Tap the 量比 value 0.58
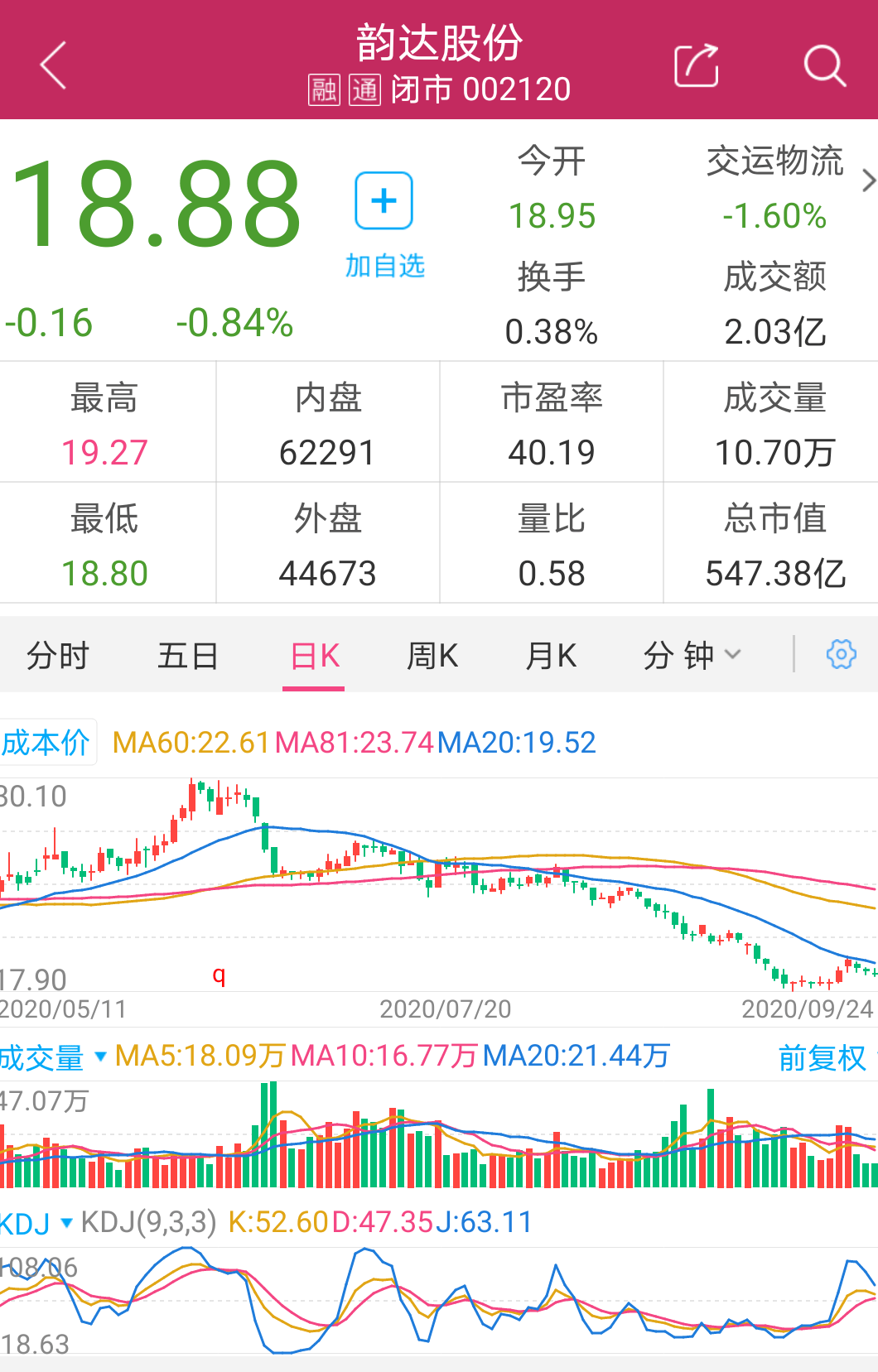This screenshot has width=878, height=1372. [552, 574]
